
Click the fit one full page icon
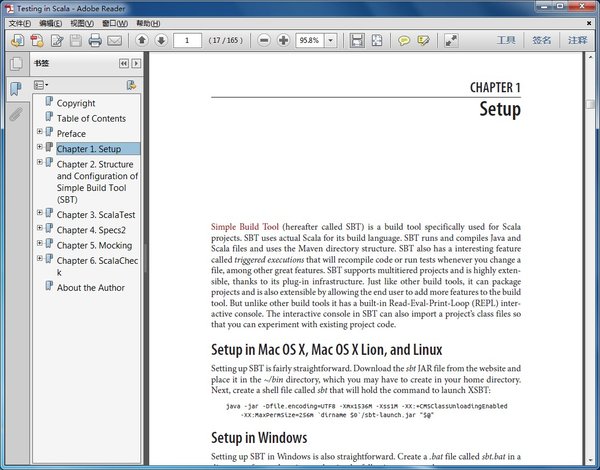coord(377,40)
